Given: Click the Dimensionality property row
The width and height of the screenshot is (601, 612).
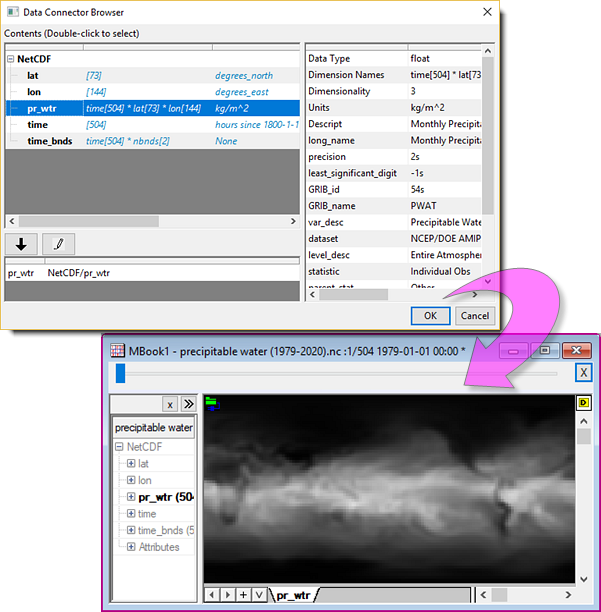Looking at the screenshot, I should tap(394, 91).
